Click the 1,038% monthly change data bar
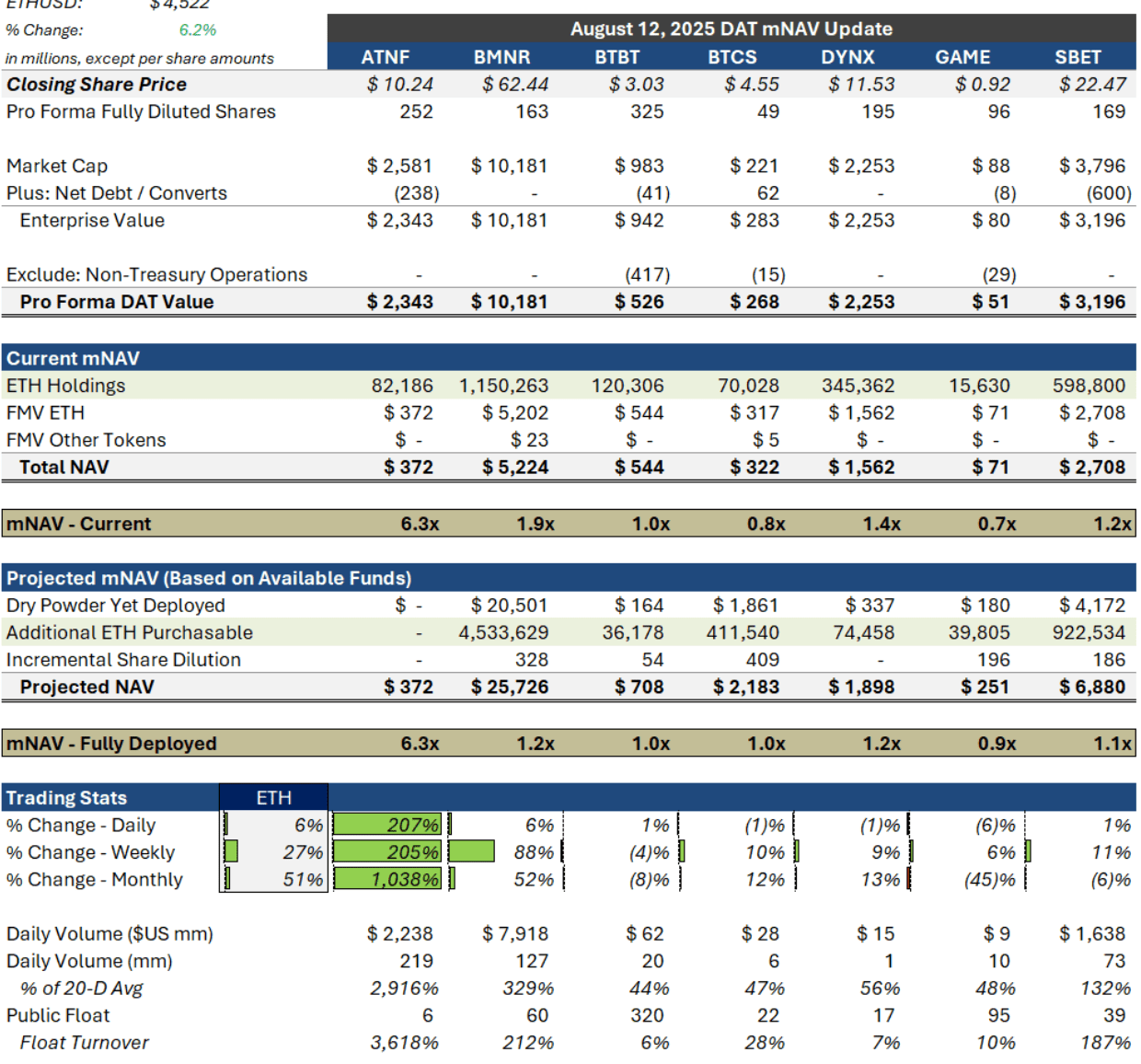 tap(386, 880)
